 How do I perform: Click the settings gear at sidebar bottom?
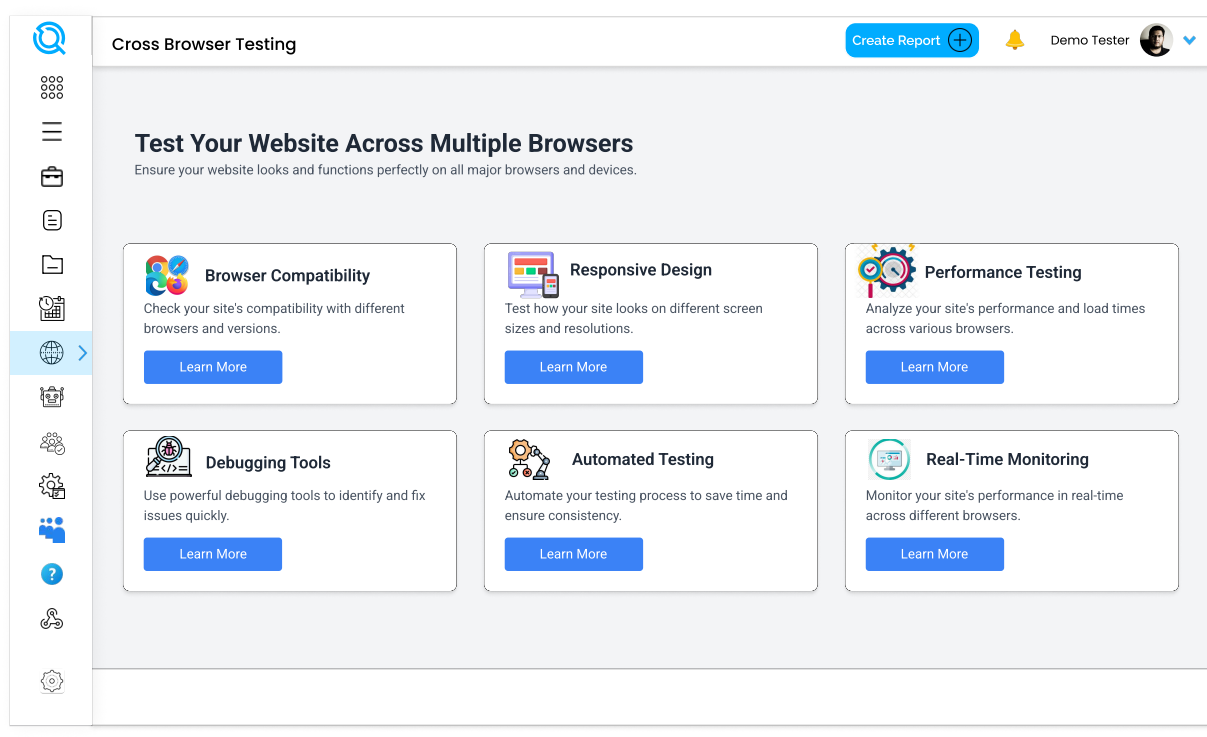52,681
